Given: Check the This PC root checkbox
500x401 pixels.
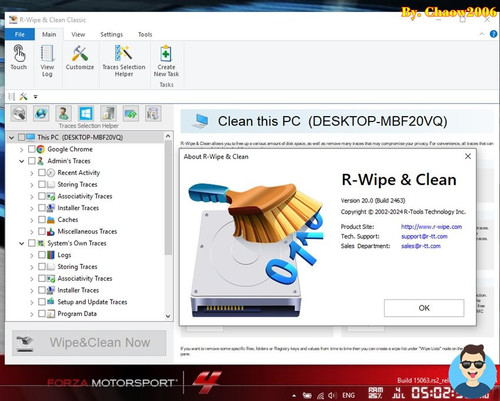Looking at the screenshot, I should click(x=21, y=137).
